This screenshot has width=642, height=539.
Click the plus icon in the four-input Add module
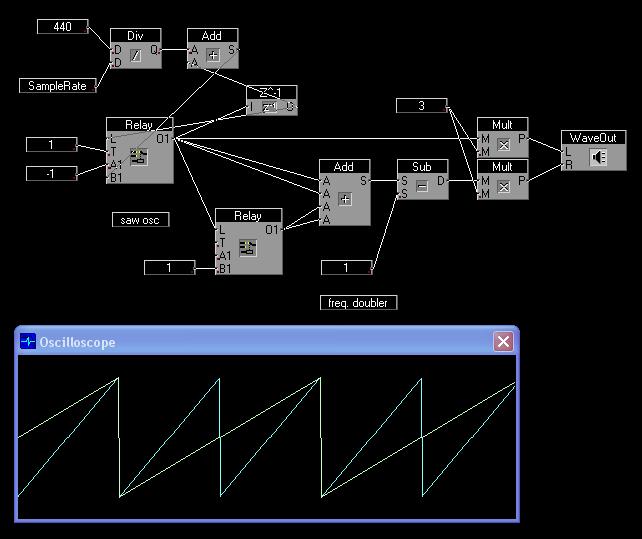(345, 199)
